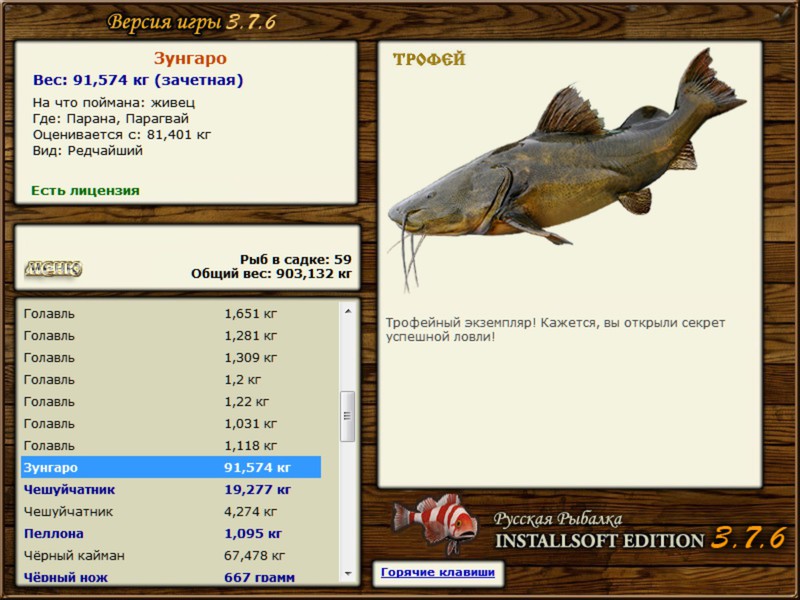Image resolution: width=800 pixels, height=600 pixels.
Task: Select Пеллона 1,095 кг entry
Action: pos(171,534)
